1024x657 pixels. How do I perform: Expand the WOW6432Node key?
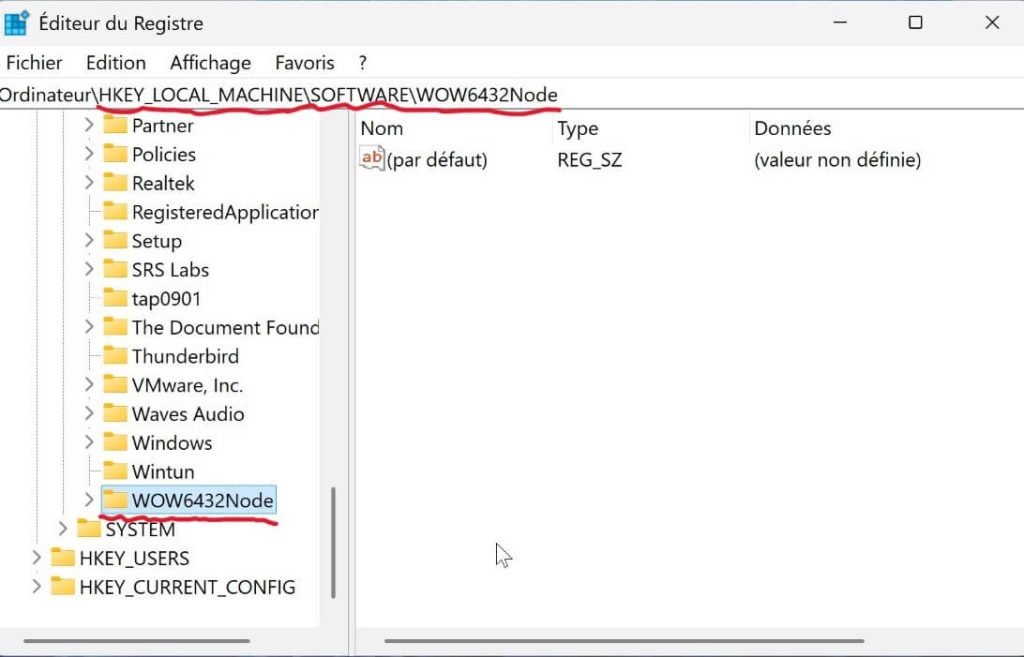pos(89,500)
